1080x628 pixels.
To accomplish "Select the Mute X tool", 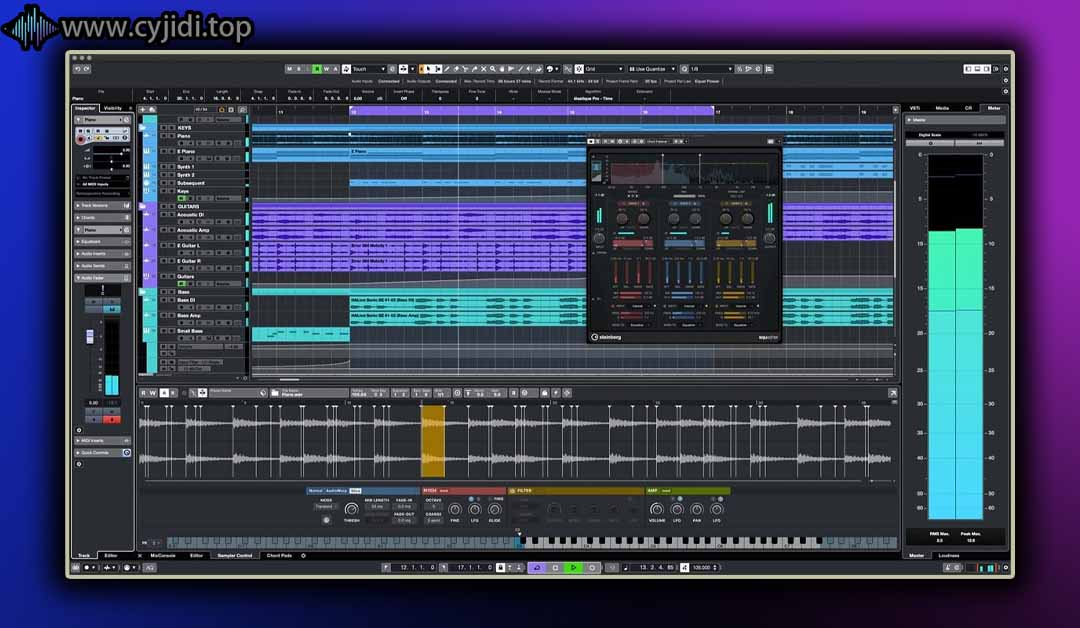I will pos(484,69).
